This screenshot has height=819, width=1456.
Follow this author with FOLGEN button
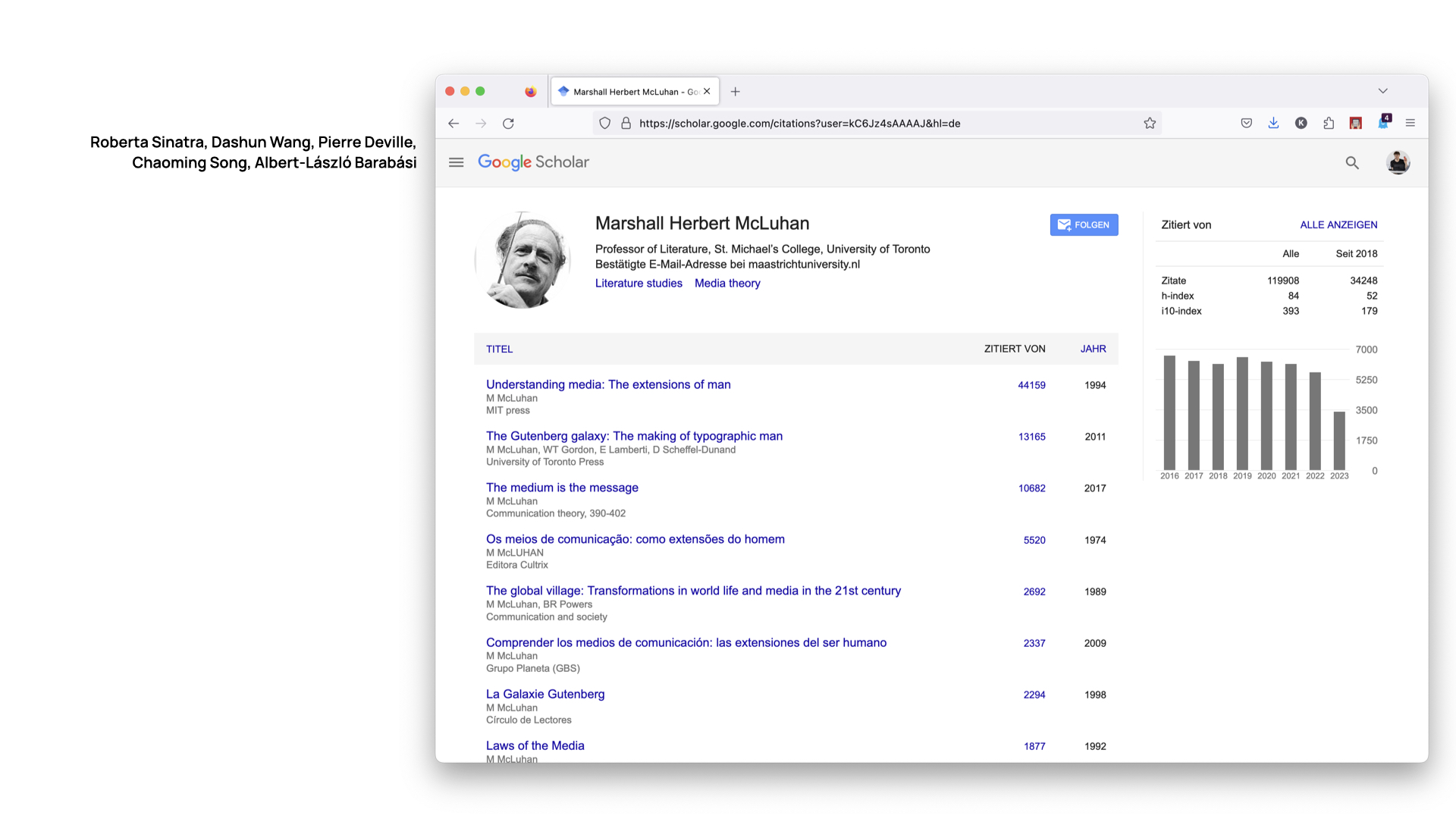1084,225
